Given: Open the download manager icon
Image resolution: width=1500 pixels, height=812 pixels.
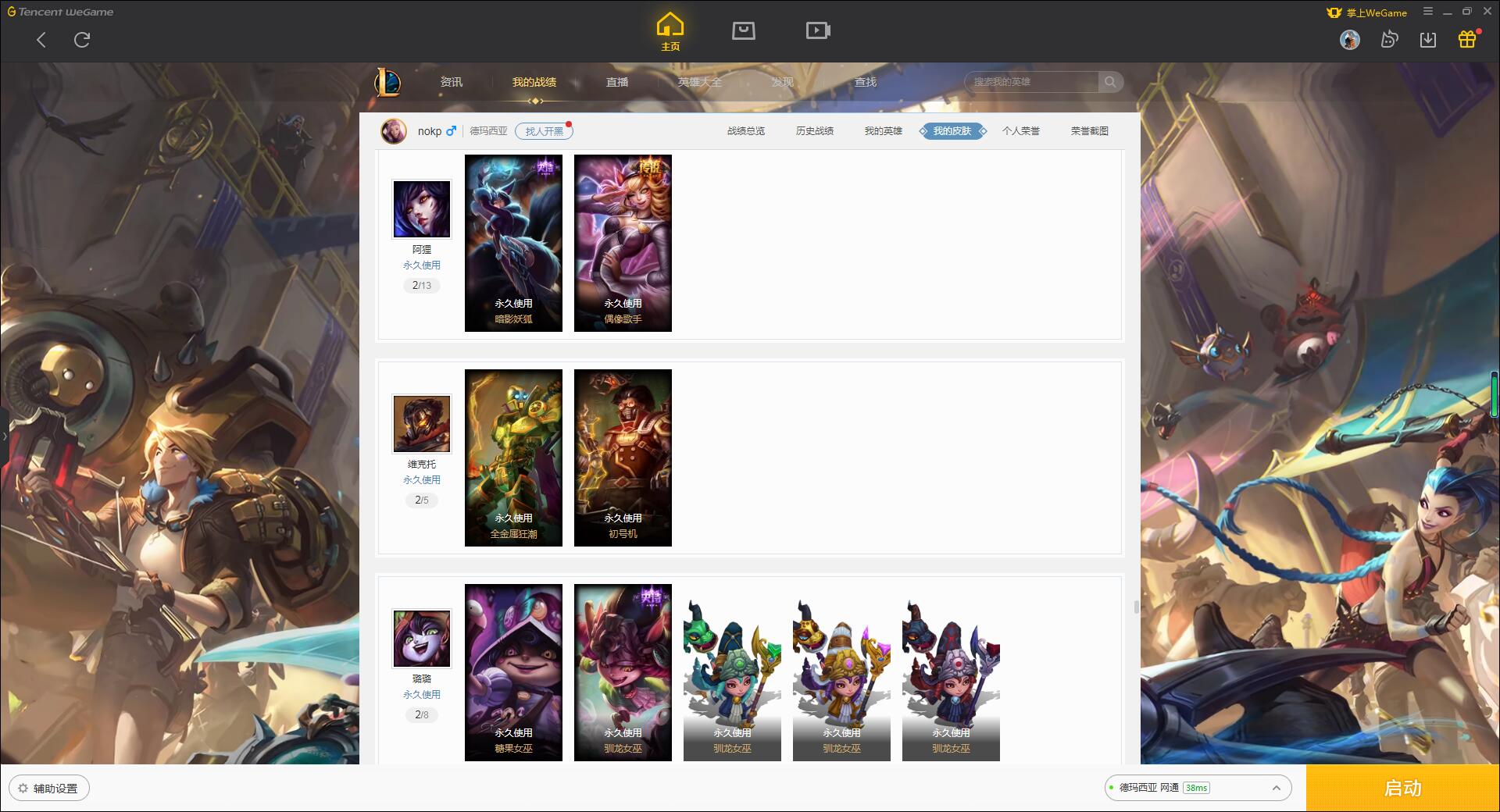Looking at the screenshot, I should pyautogui.click(x=1428, y=39).
